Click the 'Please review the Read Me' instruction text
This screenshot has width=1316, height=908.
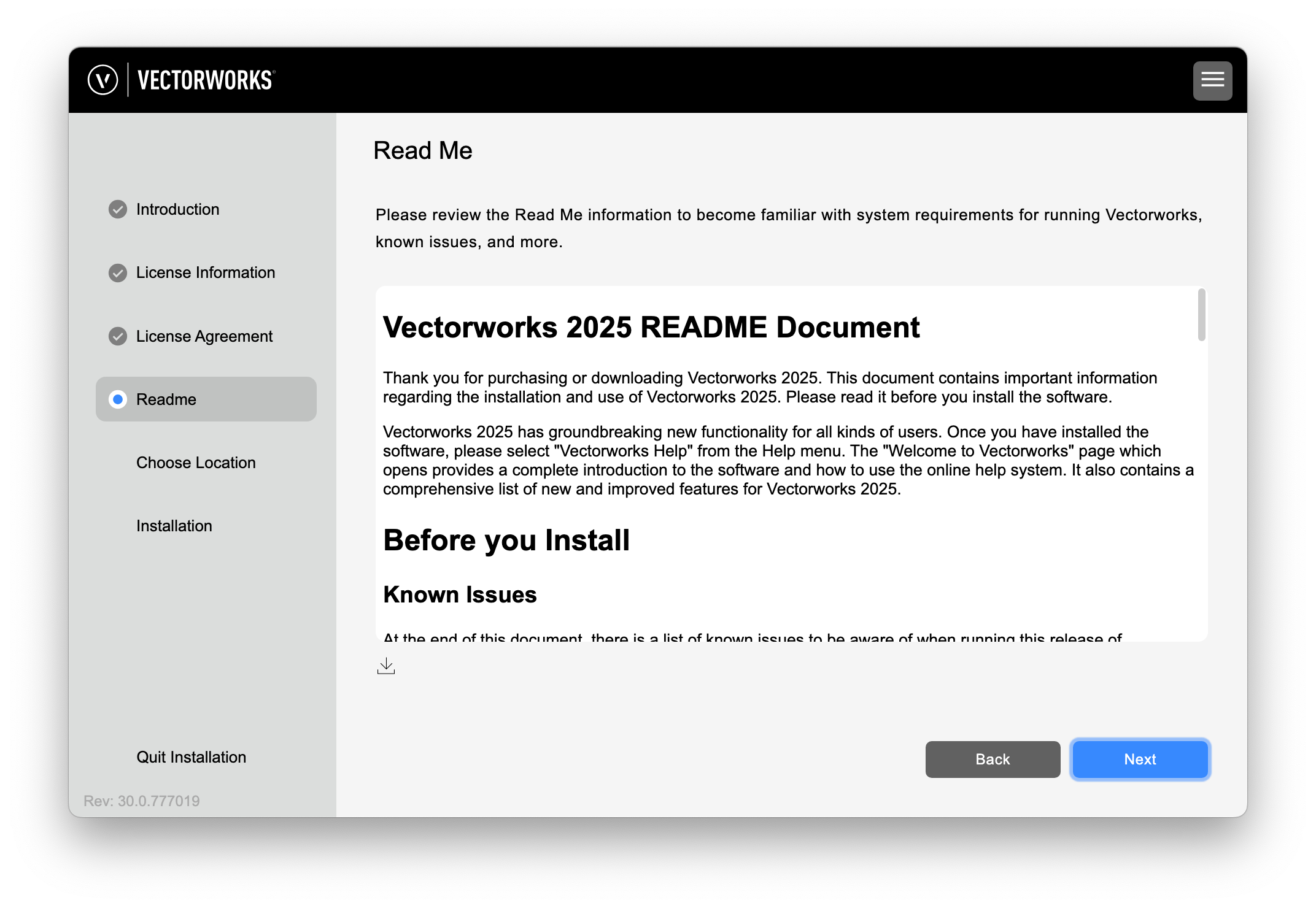coord(789,228)
